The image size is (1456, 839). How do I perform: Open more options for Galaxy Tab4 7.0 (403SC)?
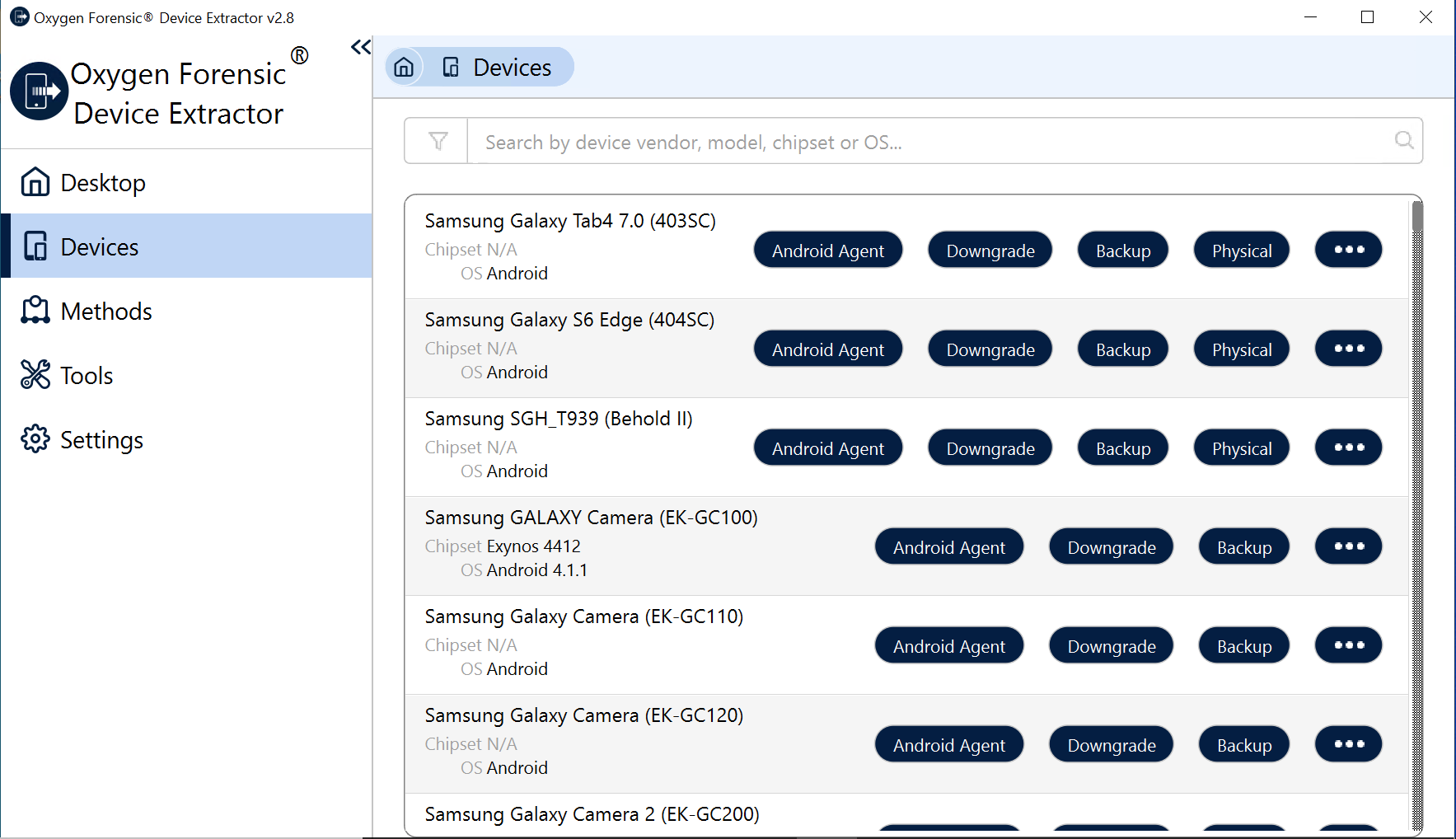[x=1348, y=250]
